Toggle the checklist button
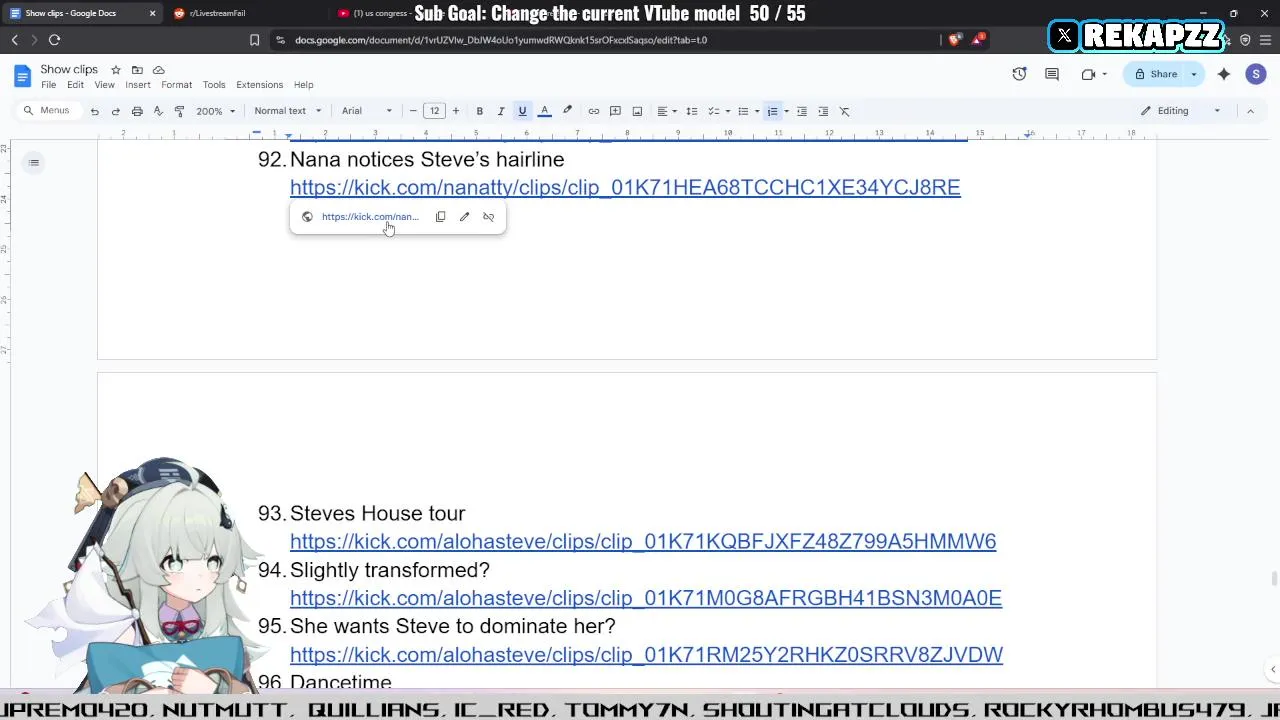This screenshot has height=720, width=1280. [x=714, y=111]
